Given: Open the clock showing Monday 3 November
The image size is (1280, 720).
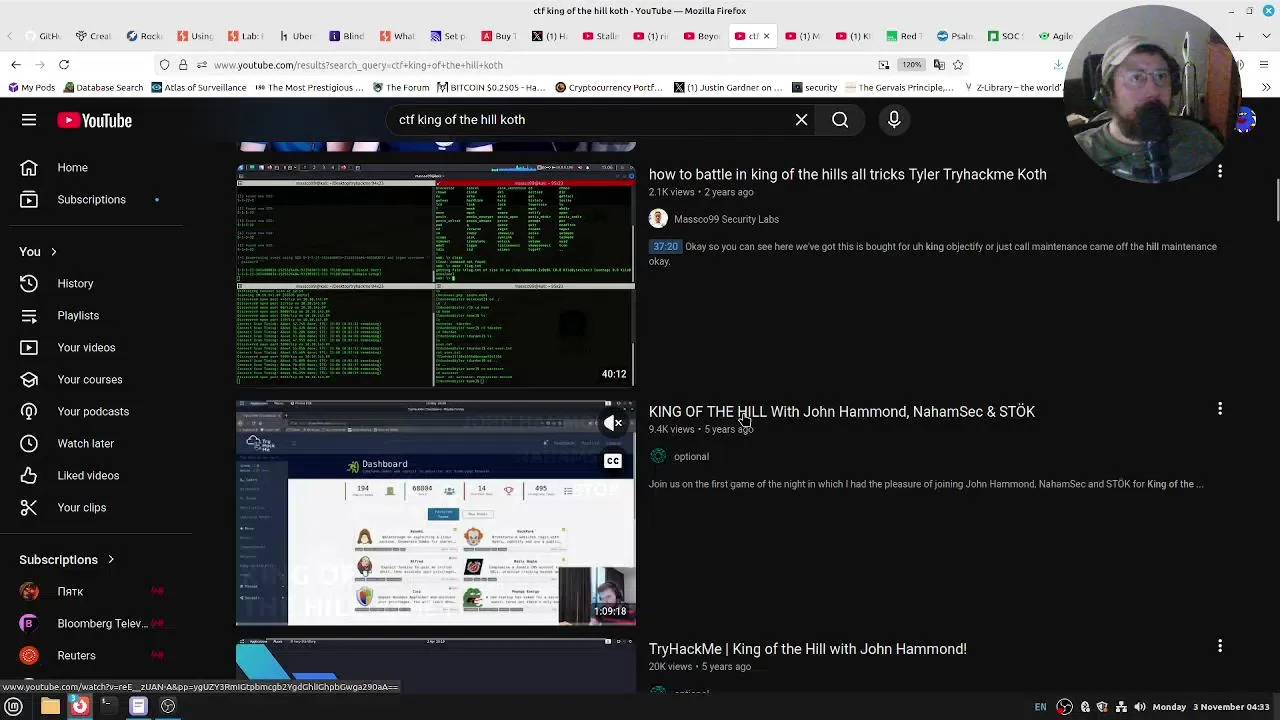Looking at the screenshot, I should point(1211,707).
